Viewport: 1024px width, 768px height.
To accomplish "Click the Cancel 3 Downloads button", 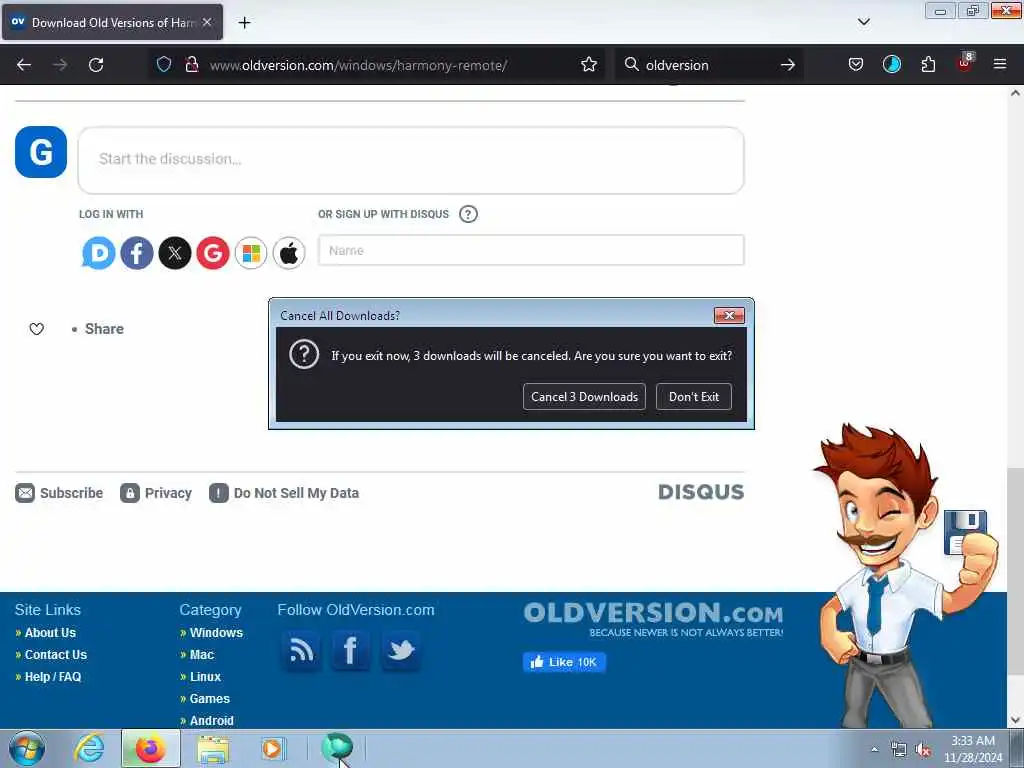I will point(584,396).
